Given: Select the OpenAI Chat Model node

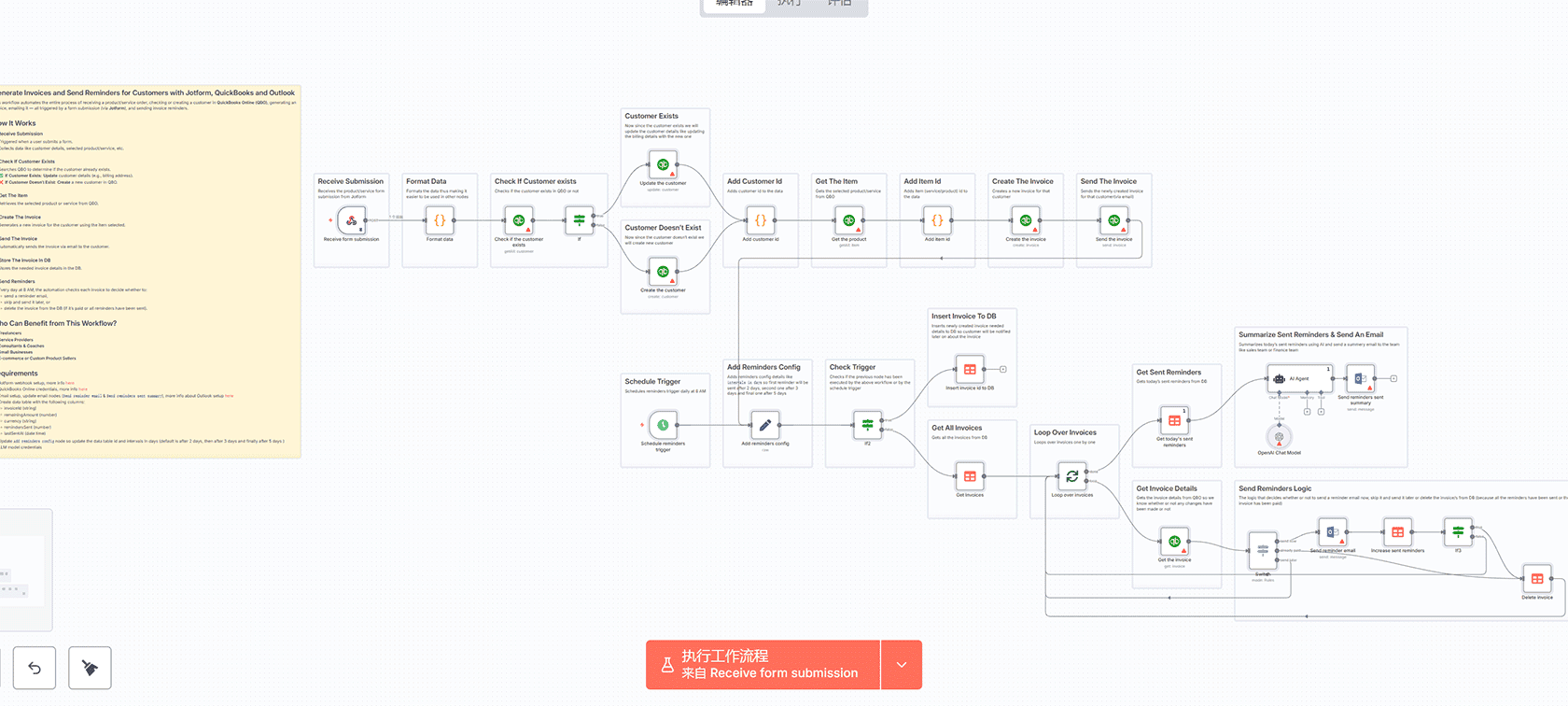Looking at the screenshot, I should (x=1279, y=436).
